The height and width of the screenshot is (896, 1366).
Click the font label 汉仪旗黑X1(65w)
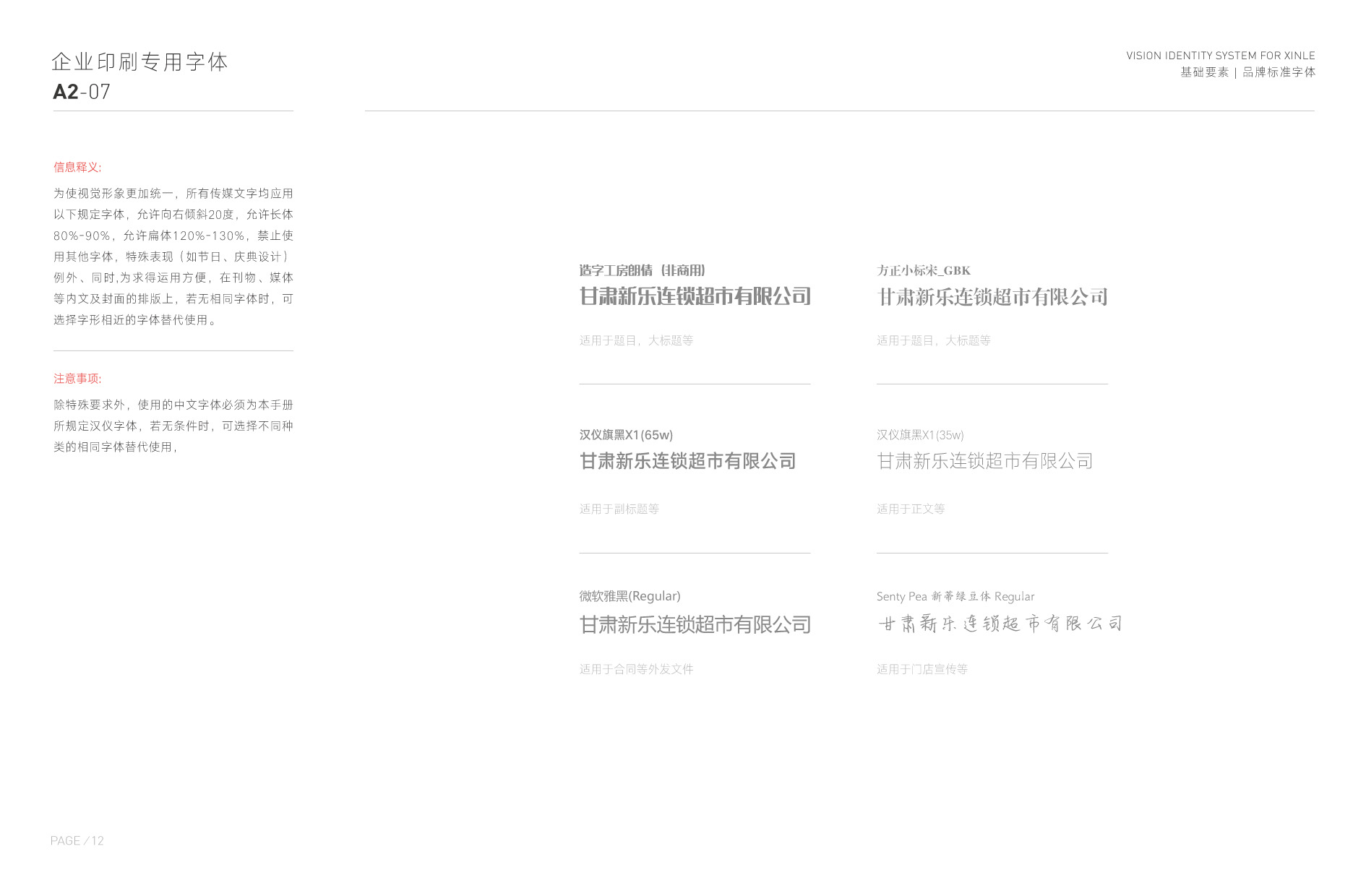pyautogui.click(x=626, y=435)
